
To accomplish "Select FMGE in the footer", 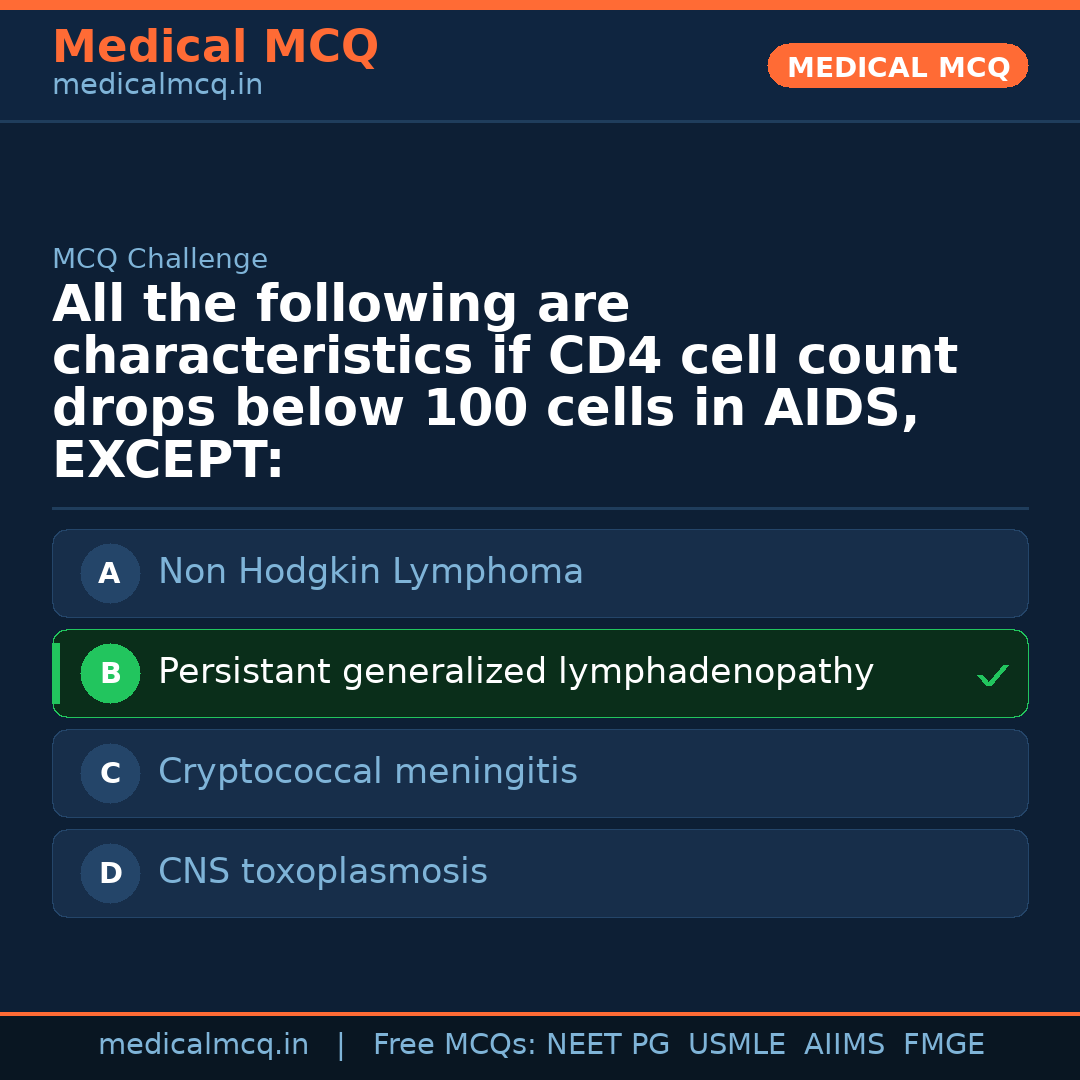I will 943,1045.
